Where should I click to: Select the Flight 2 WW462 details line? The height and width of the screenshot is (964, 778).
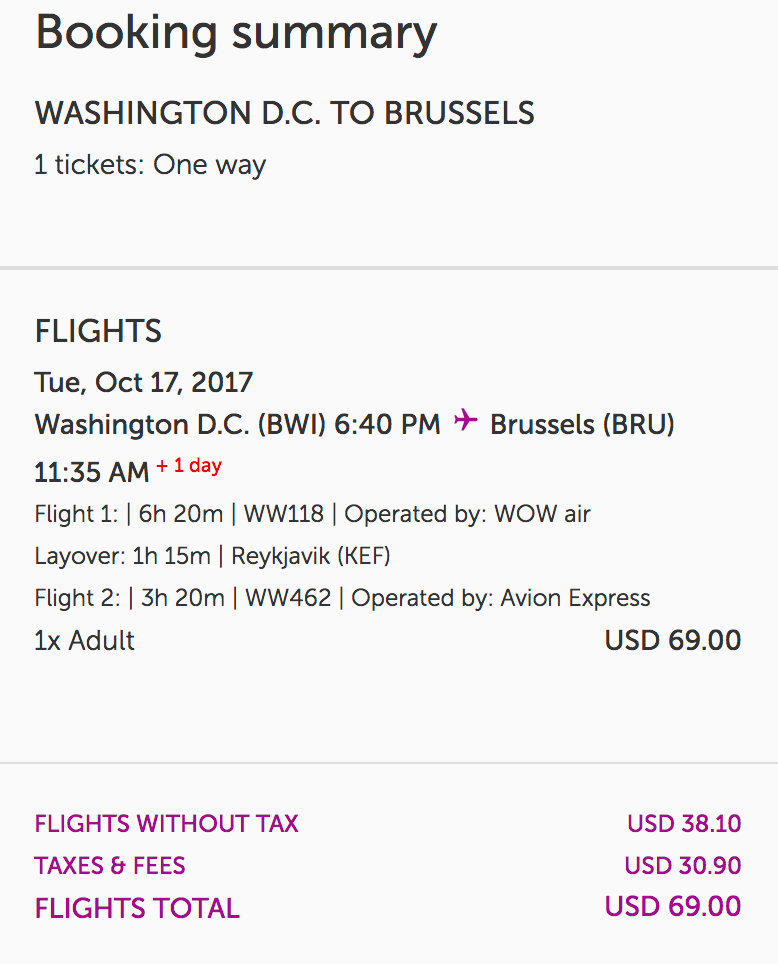tap(342, 598)
